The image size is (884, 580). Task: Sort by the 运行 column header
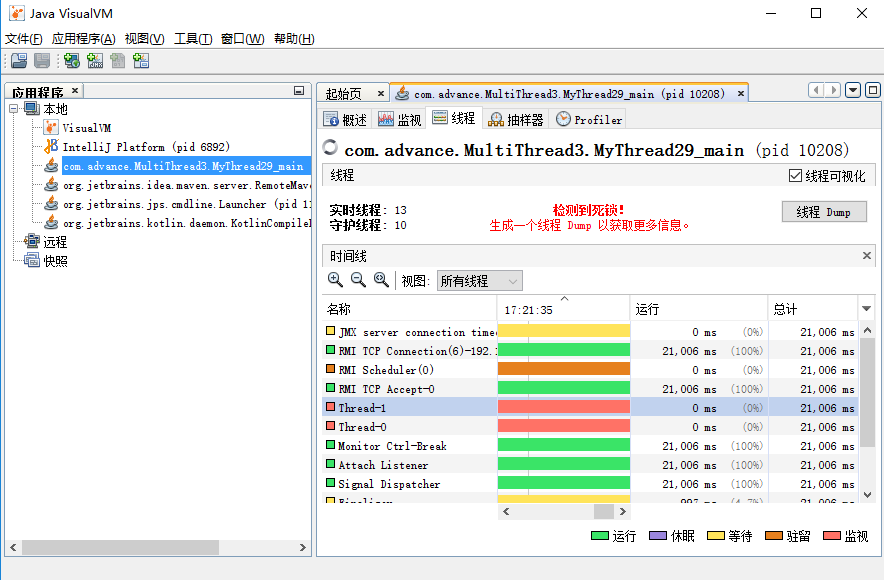click(699, 309)
